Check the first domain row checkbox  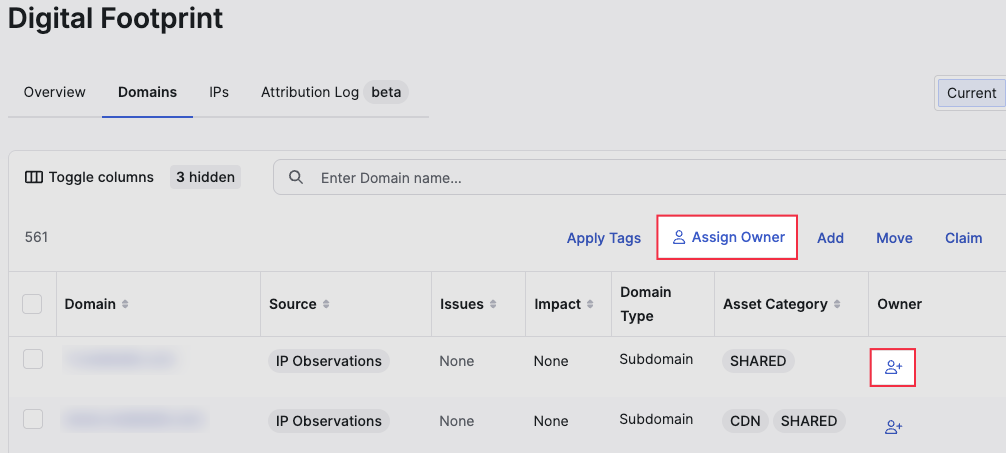click(x=33, y=359)
